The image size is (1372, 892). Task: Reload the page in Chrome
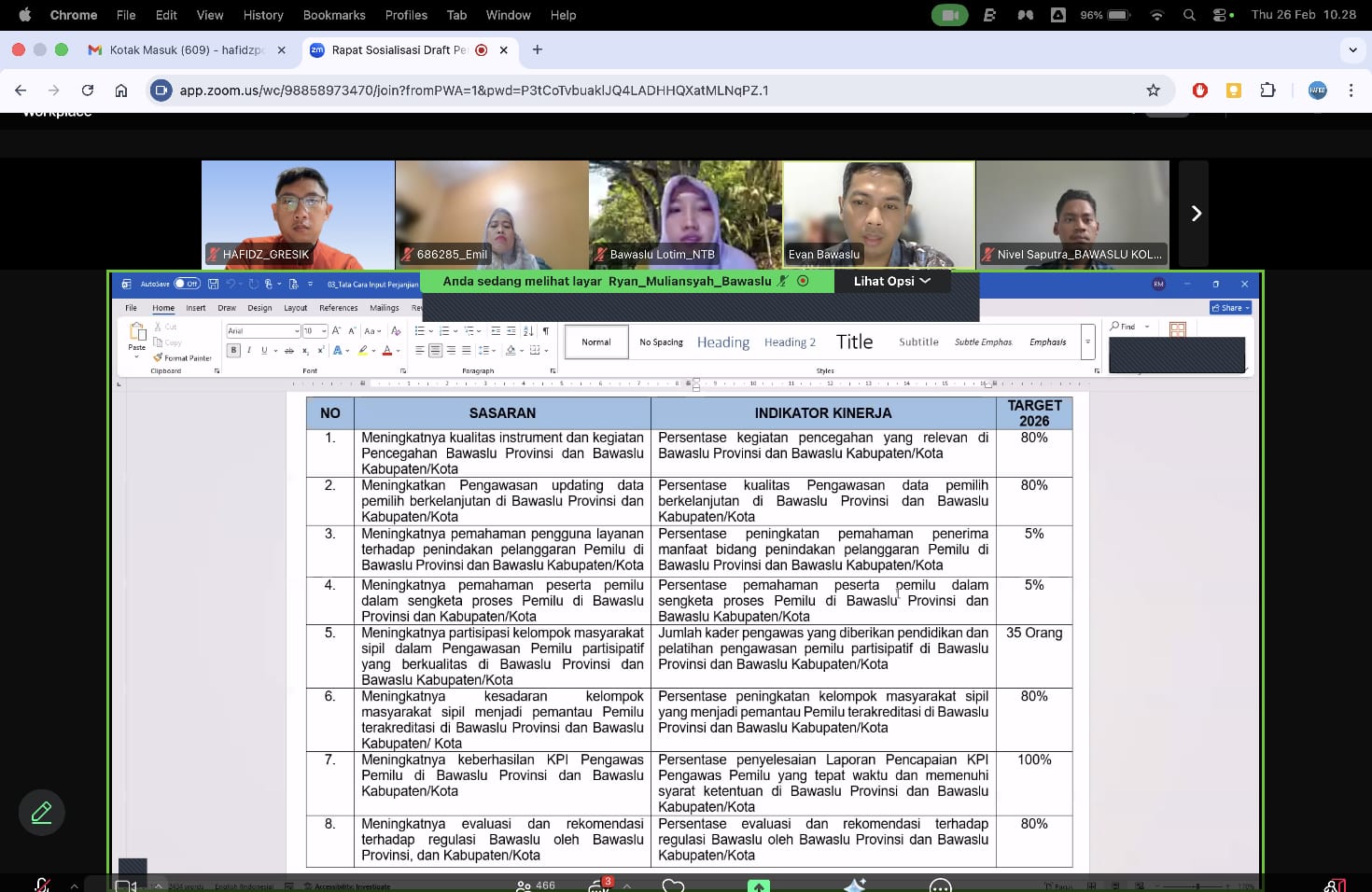pos(88,91)
